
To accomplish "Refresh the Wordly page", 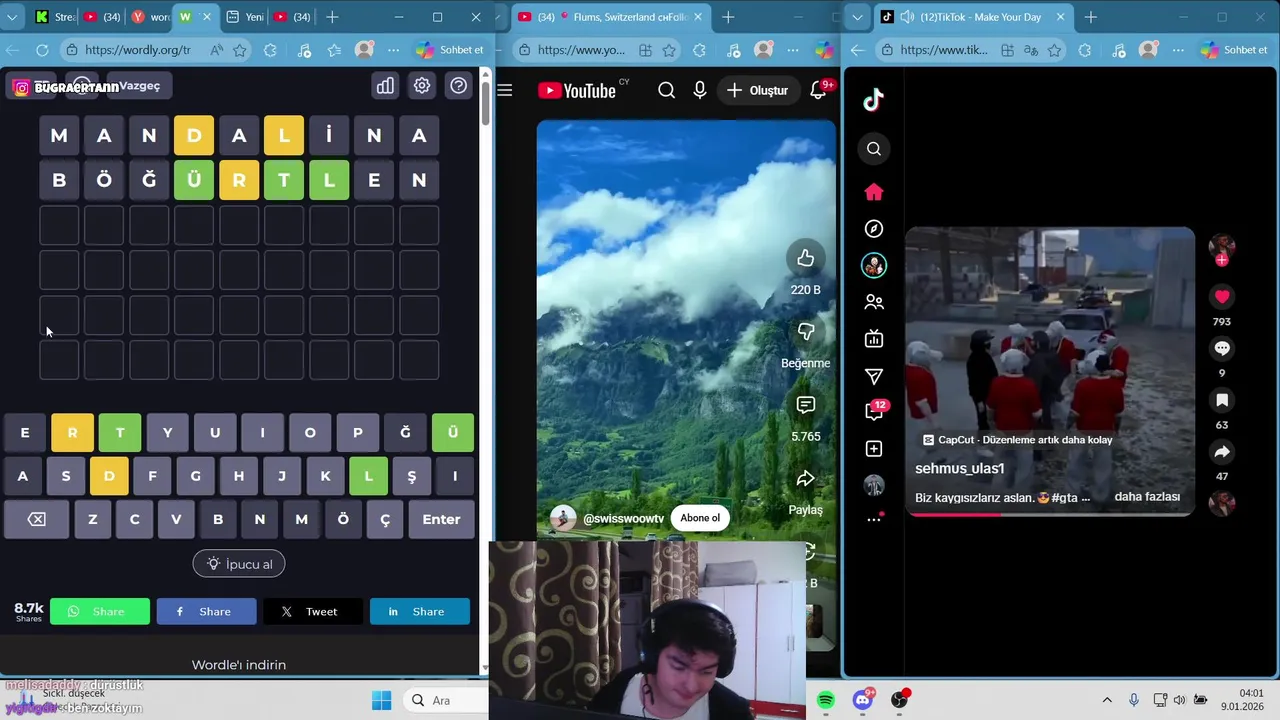I will [42, 50].
